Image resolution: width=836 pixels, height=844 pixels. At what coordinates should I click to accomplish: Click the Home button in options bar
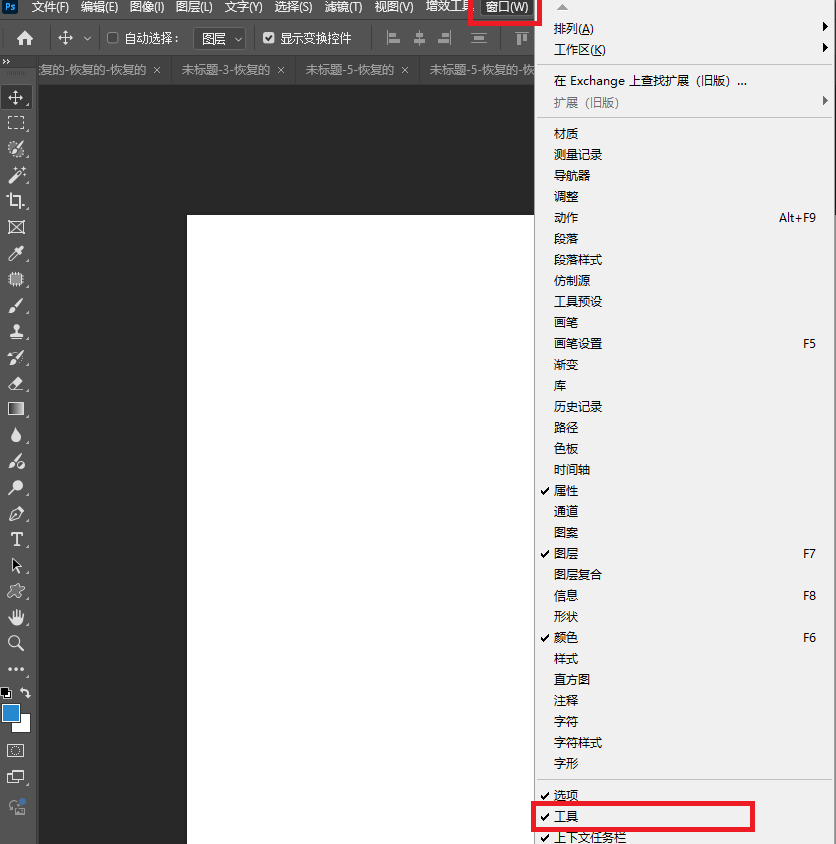(x=25, y=38)
